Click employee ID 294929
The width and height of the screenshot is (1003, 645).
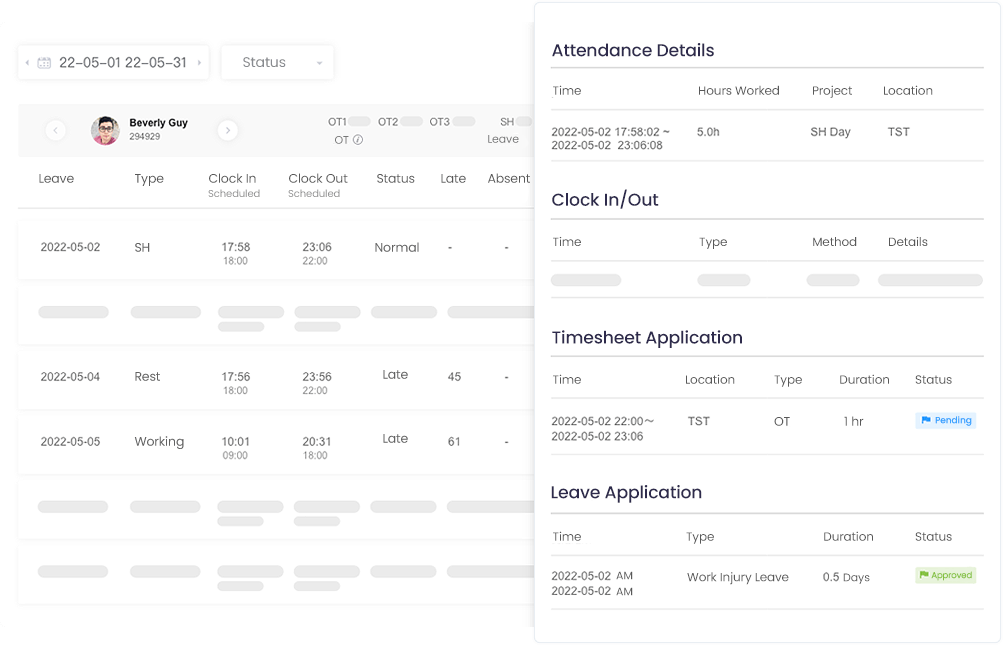click(x=145, y=136)
